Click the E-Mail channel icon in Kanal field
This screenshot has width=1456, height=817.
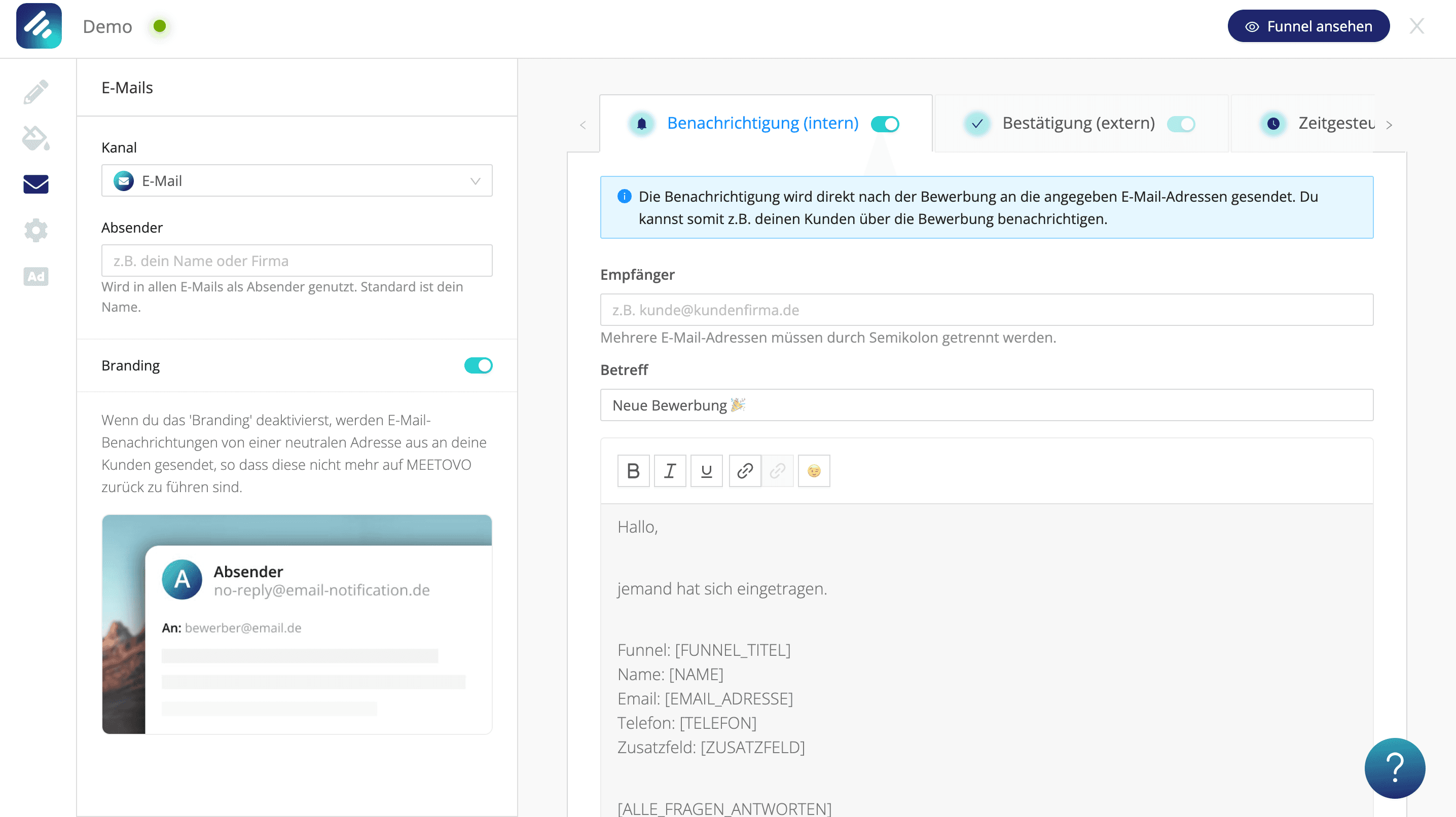coord(124,181)
